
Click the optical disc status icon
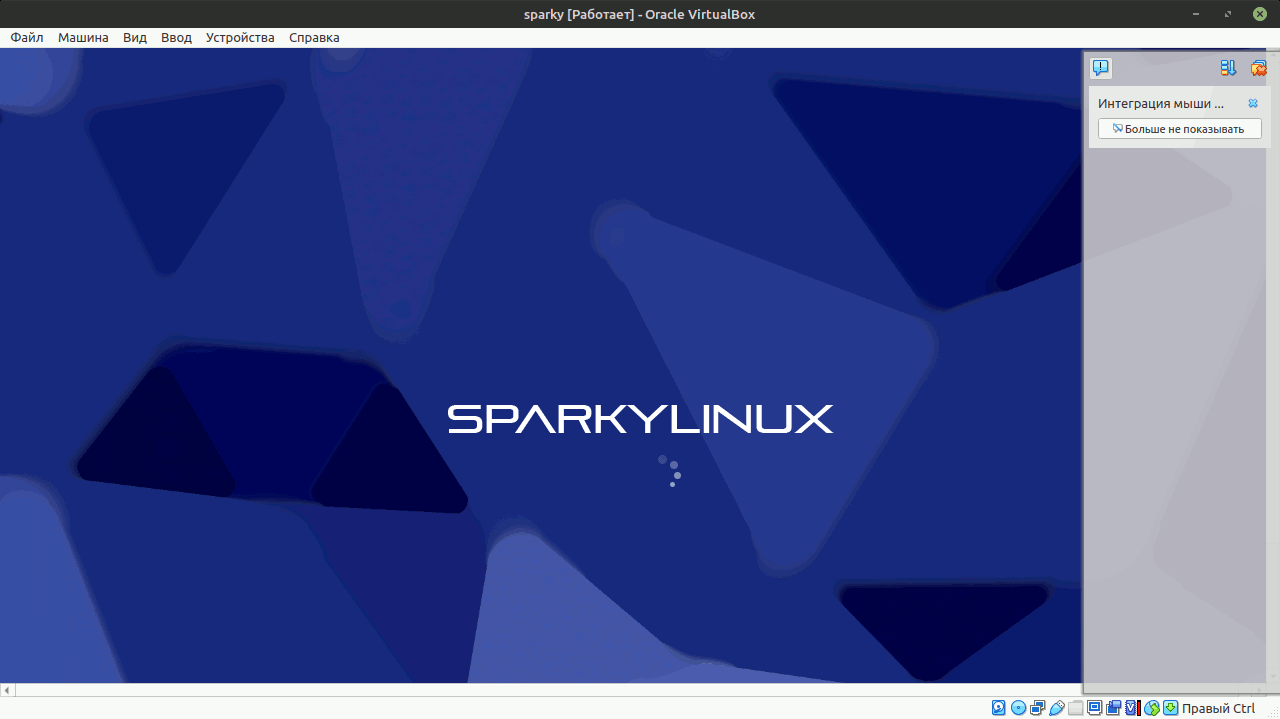1018,708
